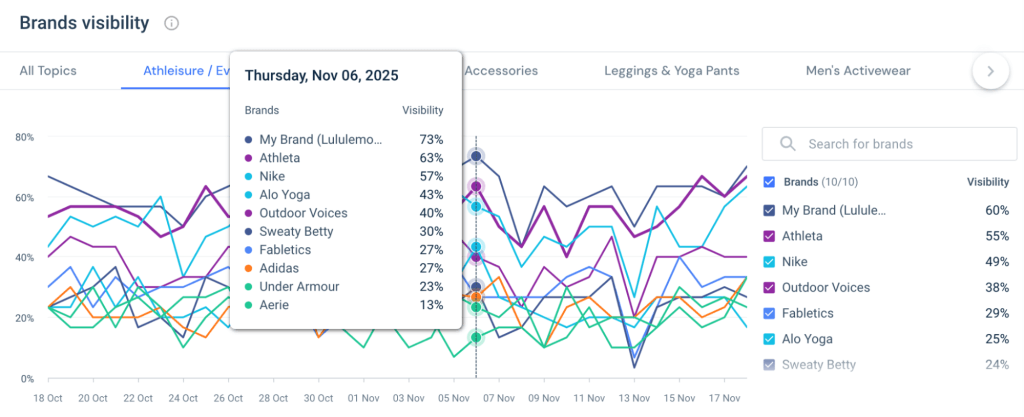Toggle the Nike brand checkbox
The width and height of the screenshot is (1024, 417).
tap(769, 262)
